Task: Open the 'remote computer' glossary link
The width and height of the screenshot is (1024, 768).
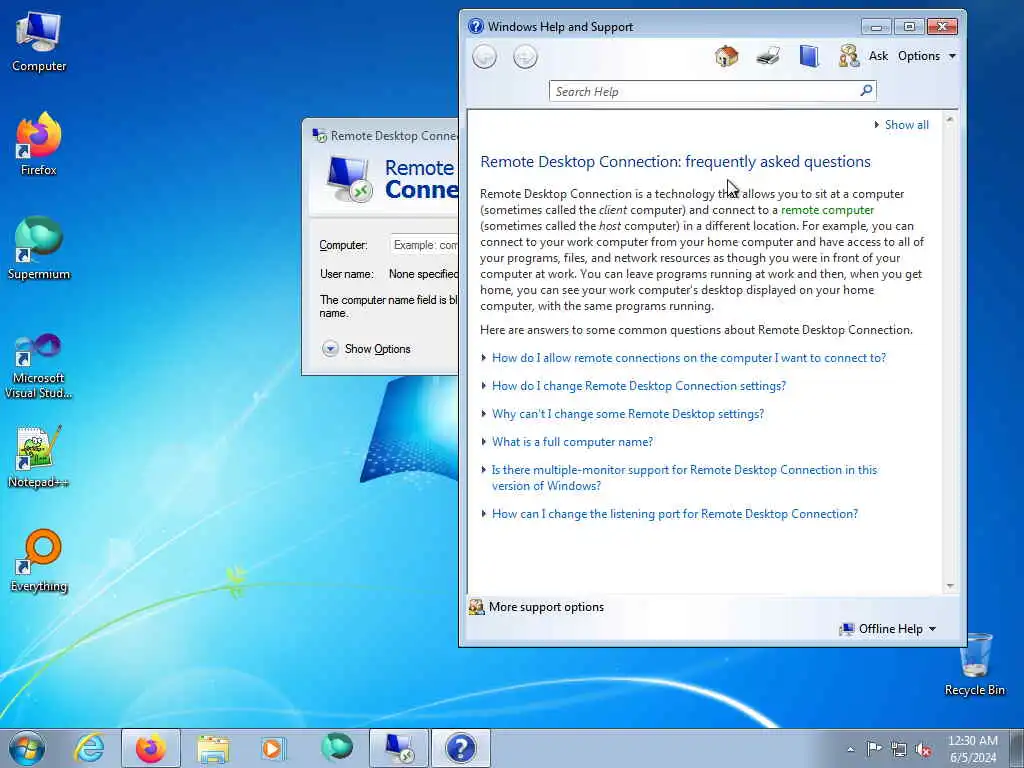Action: click(x=827, y=210)
